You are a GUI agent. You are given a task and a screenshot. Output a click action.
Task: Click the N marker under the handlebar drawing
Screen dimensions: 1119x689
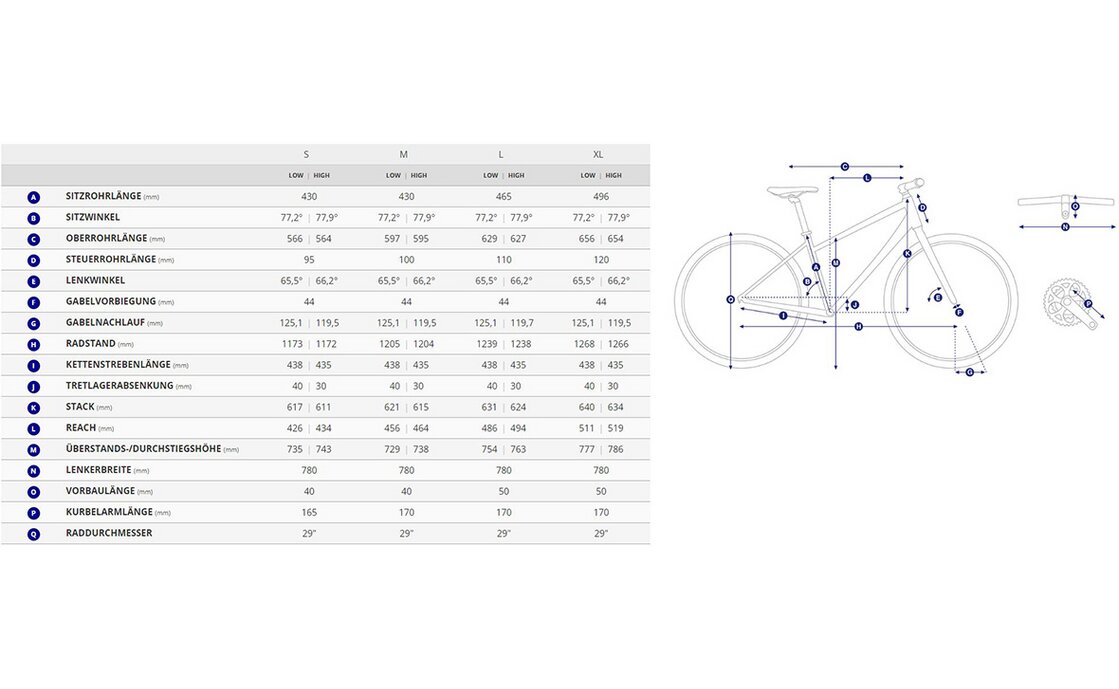pyautogui.click(x=1065, y=227)
